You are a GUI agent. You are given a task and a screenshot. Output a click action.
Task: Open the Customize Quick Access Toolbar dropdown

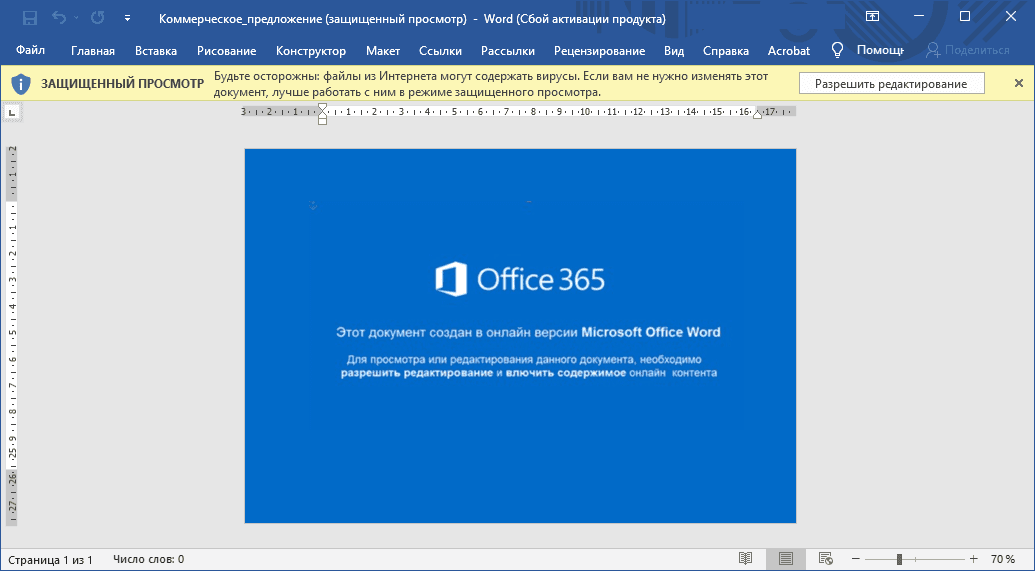127,19
